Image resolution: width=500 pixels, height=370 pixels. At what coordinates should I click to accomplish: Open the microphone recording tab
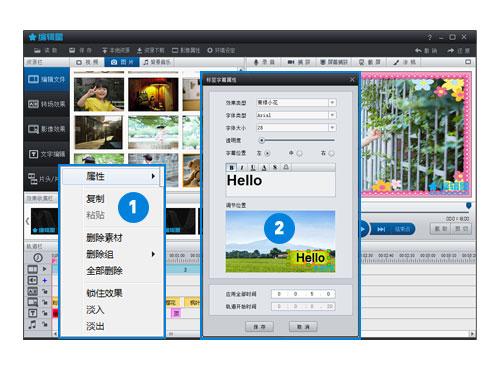(x=264, y=62)
